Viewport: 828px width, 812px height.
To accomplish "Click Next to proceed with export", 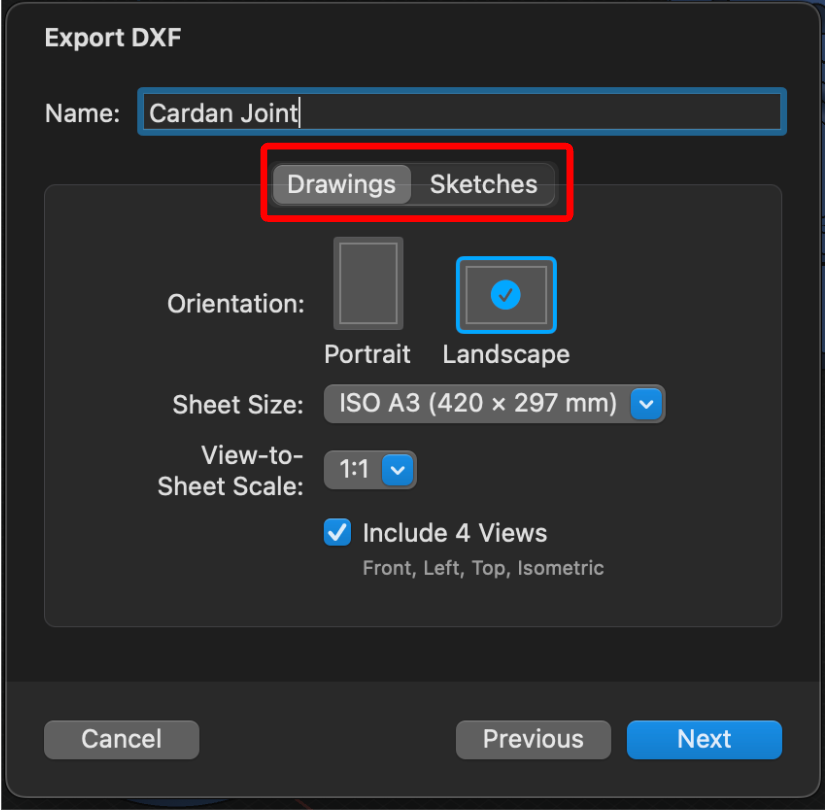I will click(x=704, y=739).
